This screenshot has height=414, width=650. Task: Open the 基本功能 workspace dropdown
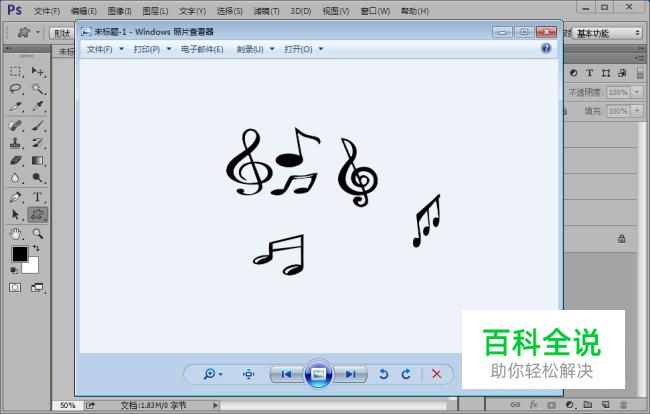coord(608,33)
